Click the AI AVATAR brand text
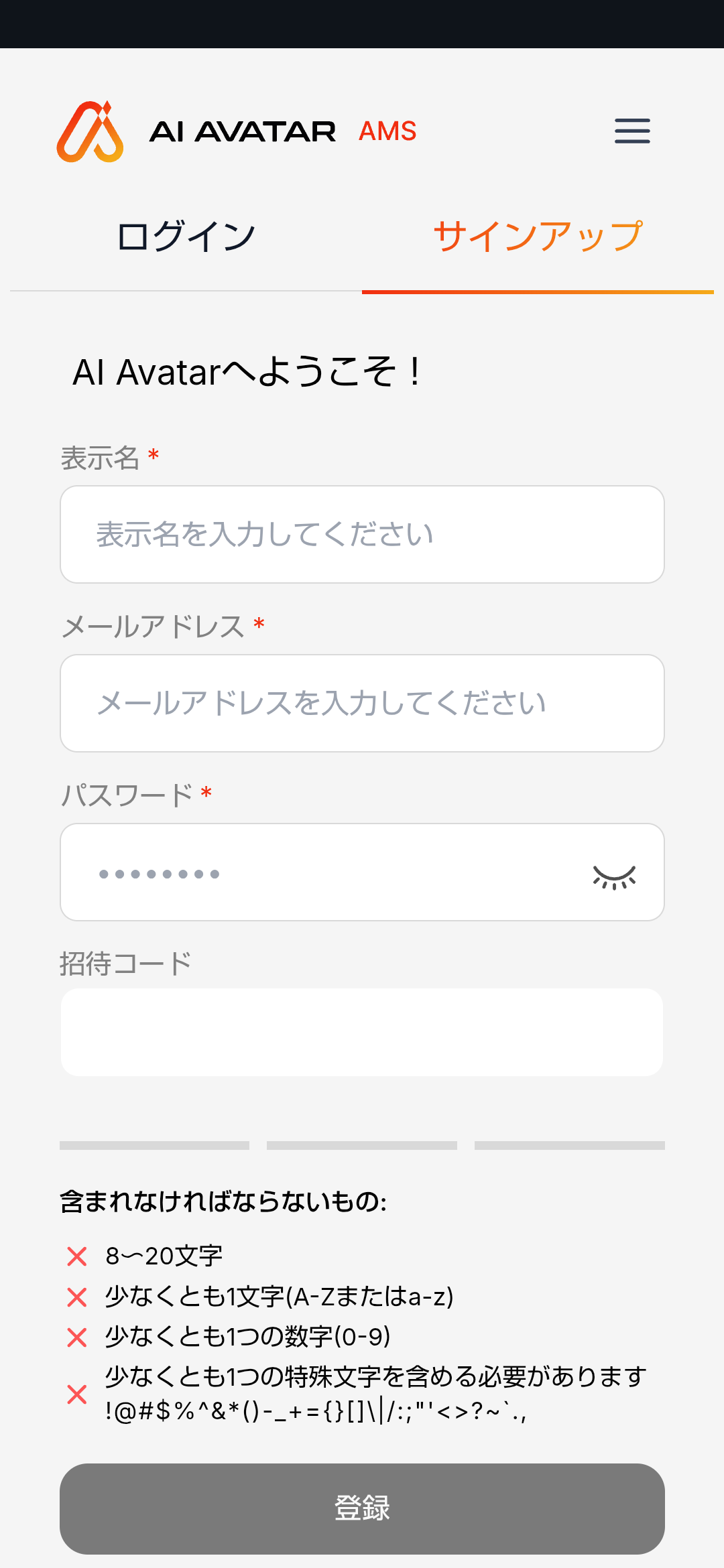This screenshot has height=1568, width=724. [x=243, y=131]
